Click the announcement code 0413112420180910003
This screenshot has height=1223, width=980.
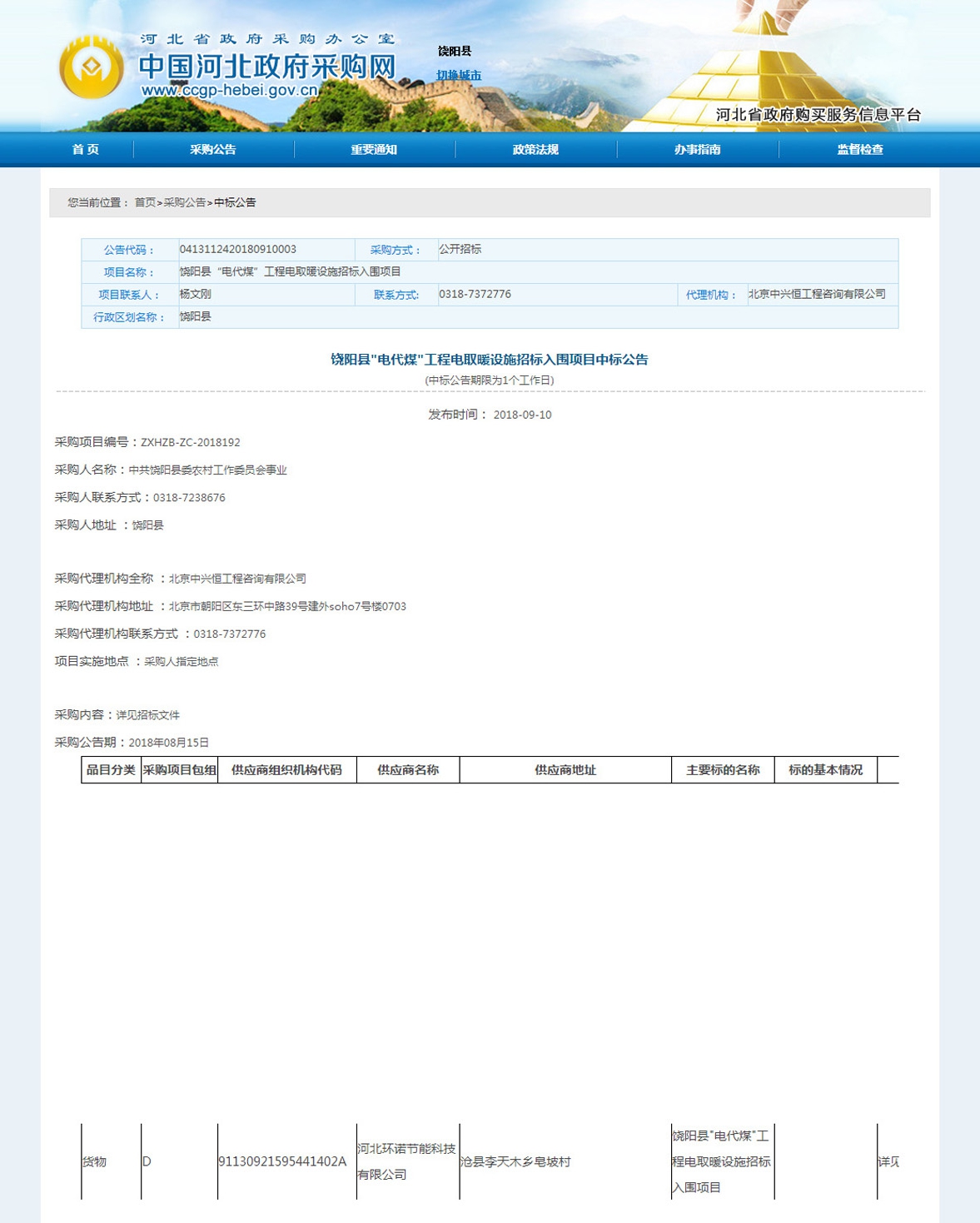pyautogui.click(x=238, y=249)
